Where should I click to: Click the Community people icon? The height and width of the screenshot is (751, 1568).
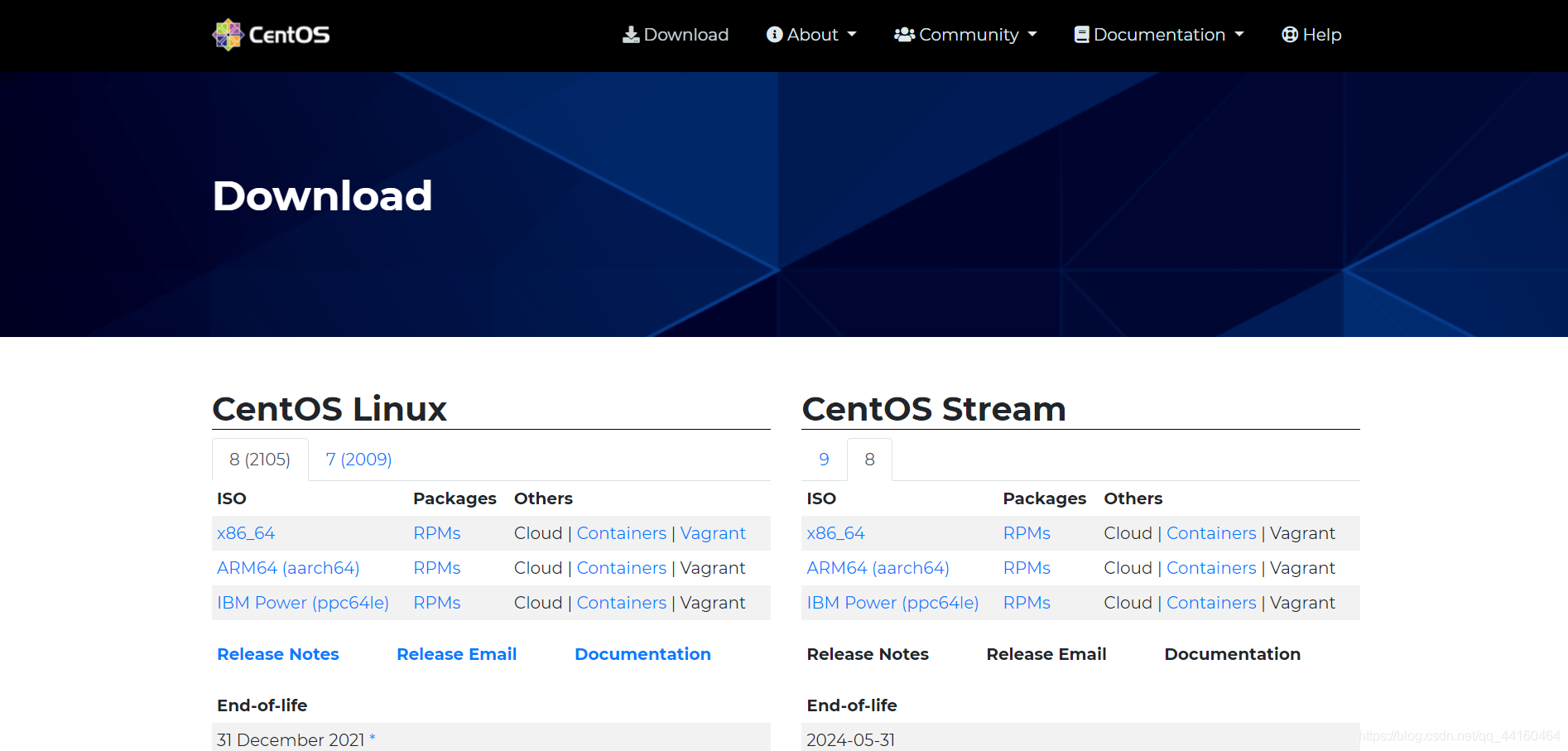(x=904, y=35)
